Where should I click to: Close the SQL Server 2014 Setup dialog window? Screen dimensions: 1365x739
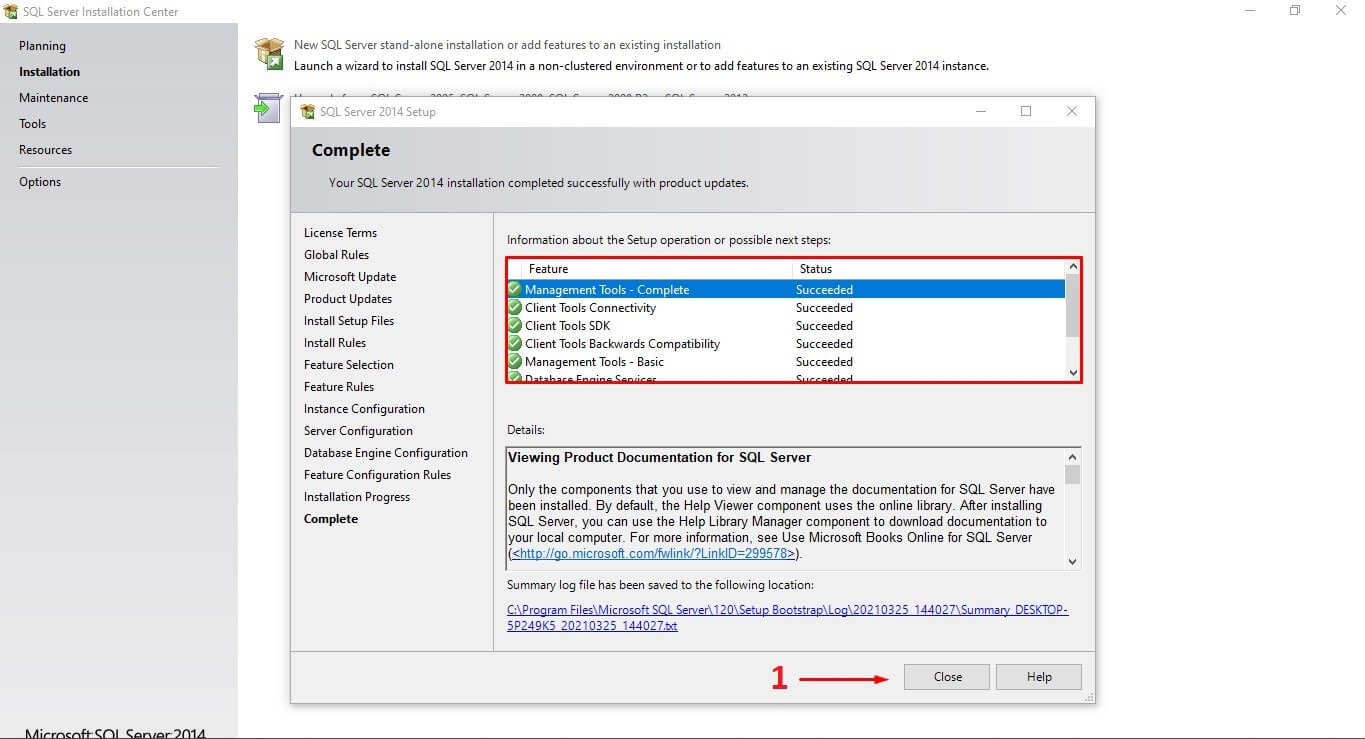1072,111
